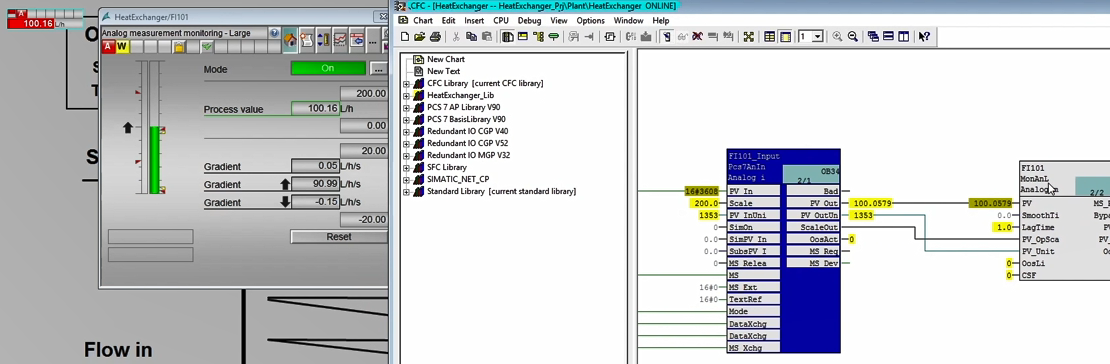Image resolution: width=1110 pixels, height=364 pixels.
Task: Fit chart to window with green arrows icon
Action: pyautogui.click(x=748, y=37)
